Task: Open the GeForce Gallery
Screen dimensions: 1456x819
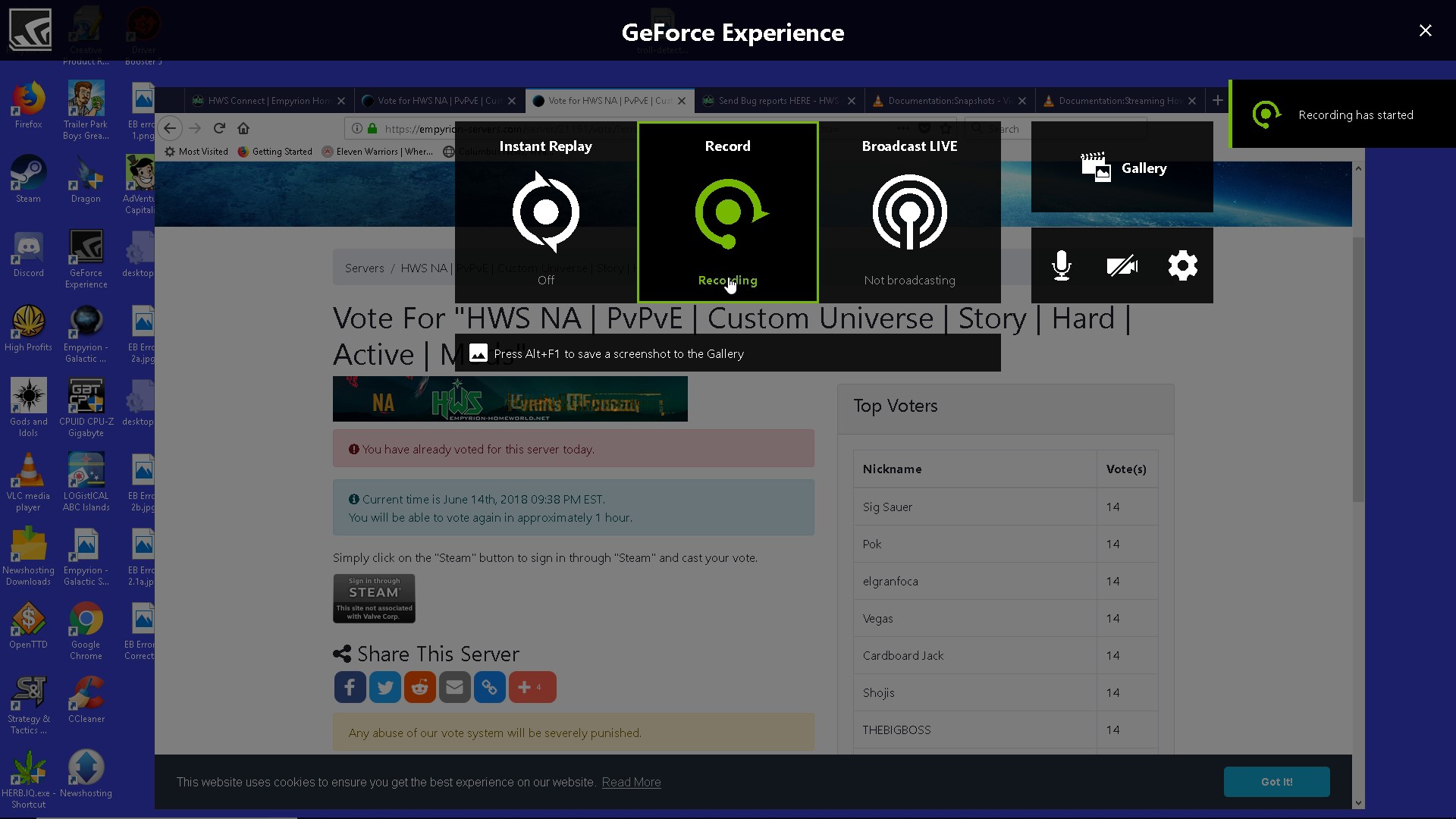Action: point(1122,168)
